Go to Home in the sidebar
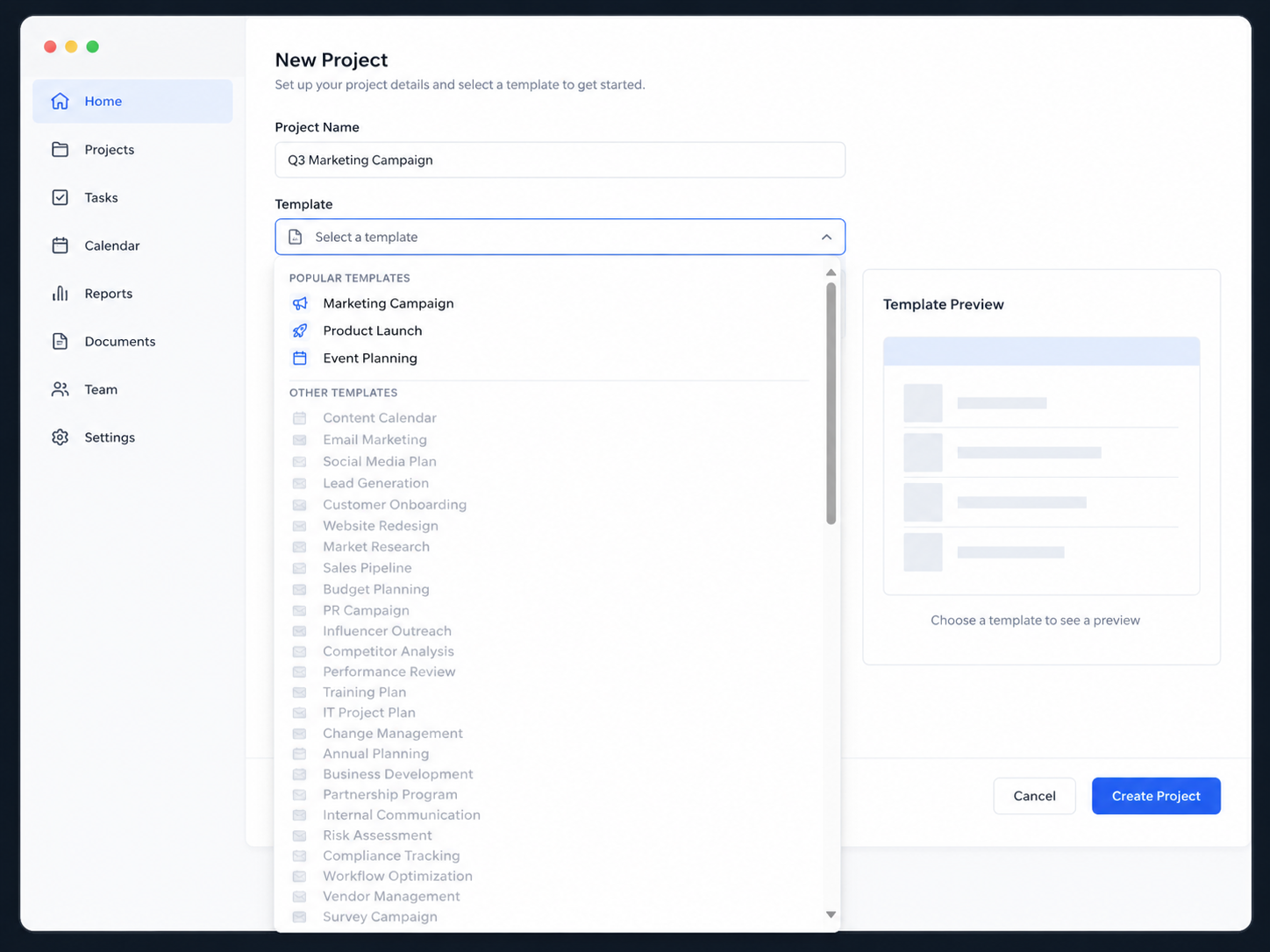1270x952 pixels. coord(132,101)
